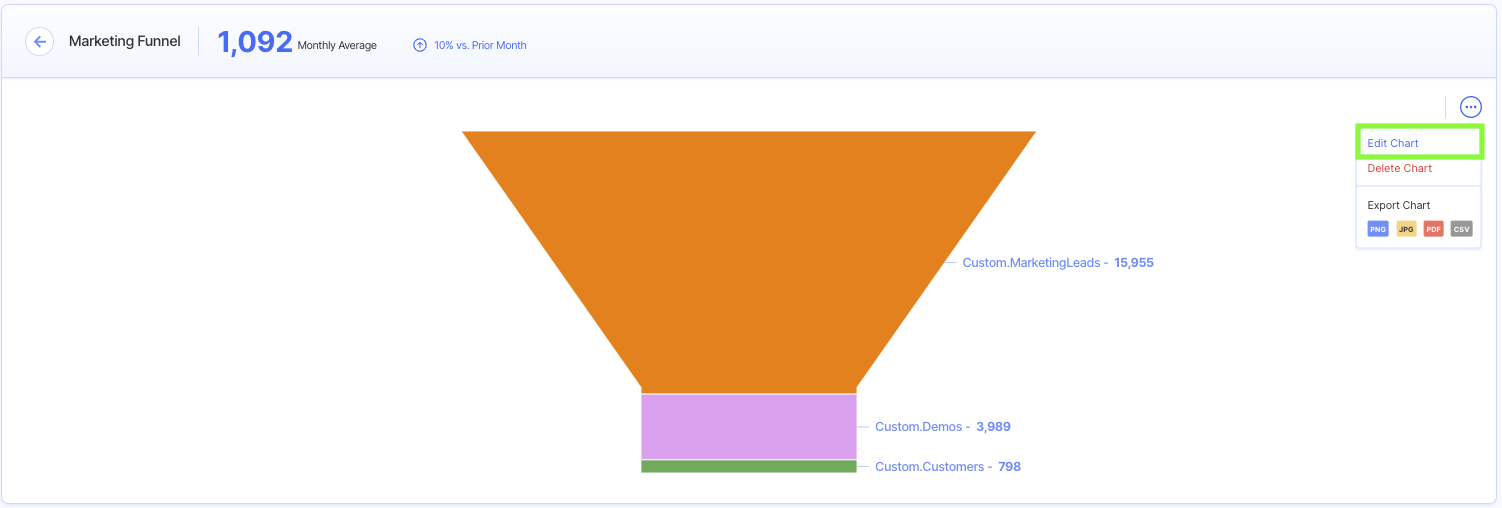This screenshot has width=1502, height=508.
Task: Click the 10% vs. Prior Month link
Action: (480, 45)
